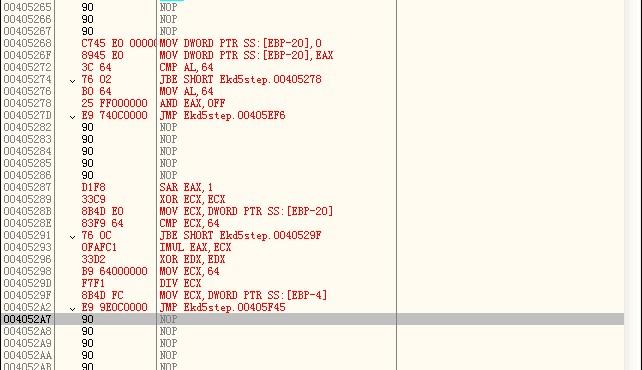Select the CMP AL,64 instruction
The height and width of the screenshot is (370, 642).
click(186, 67)
